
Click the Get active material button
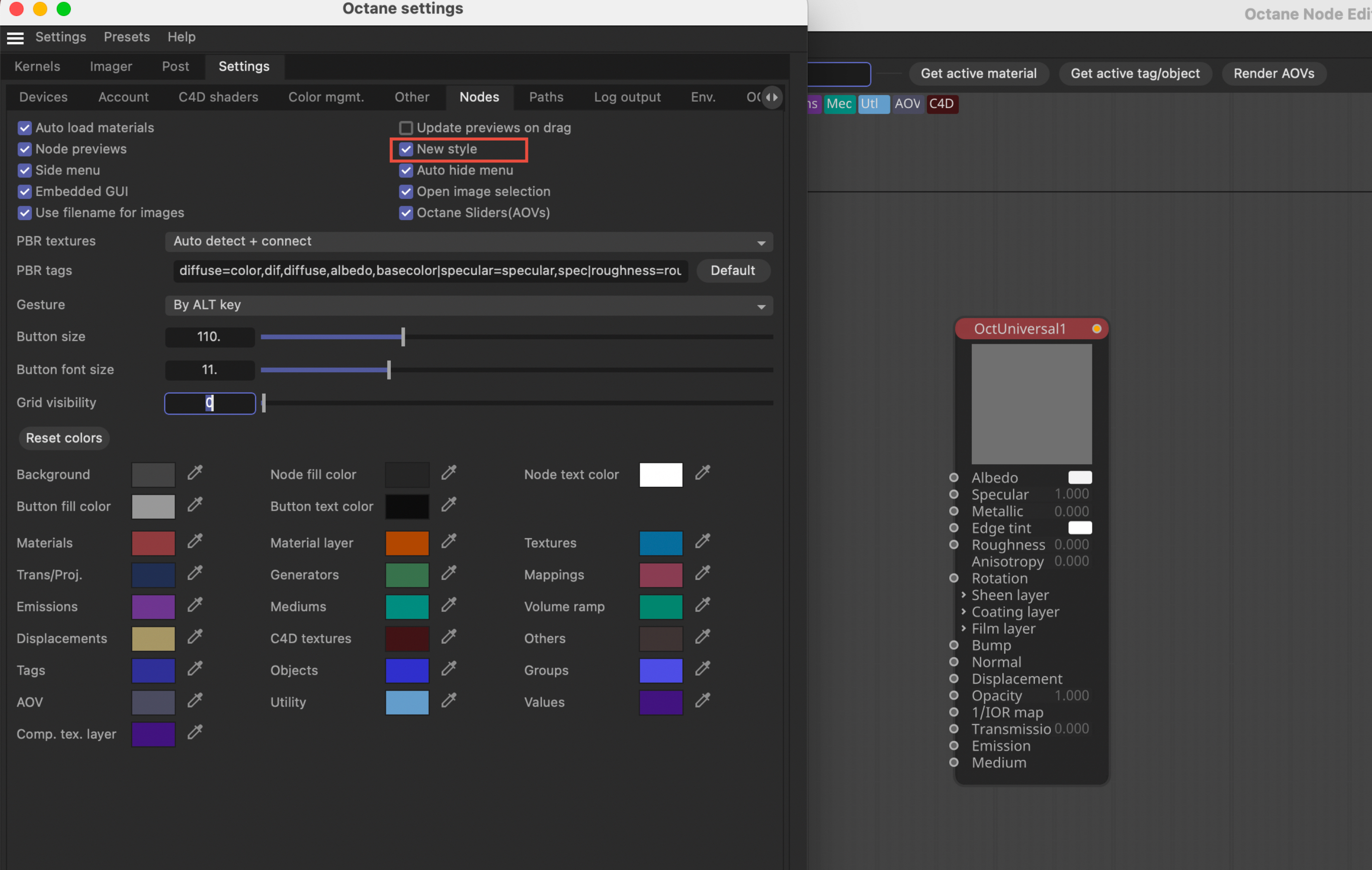tap(978, 73)
